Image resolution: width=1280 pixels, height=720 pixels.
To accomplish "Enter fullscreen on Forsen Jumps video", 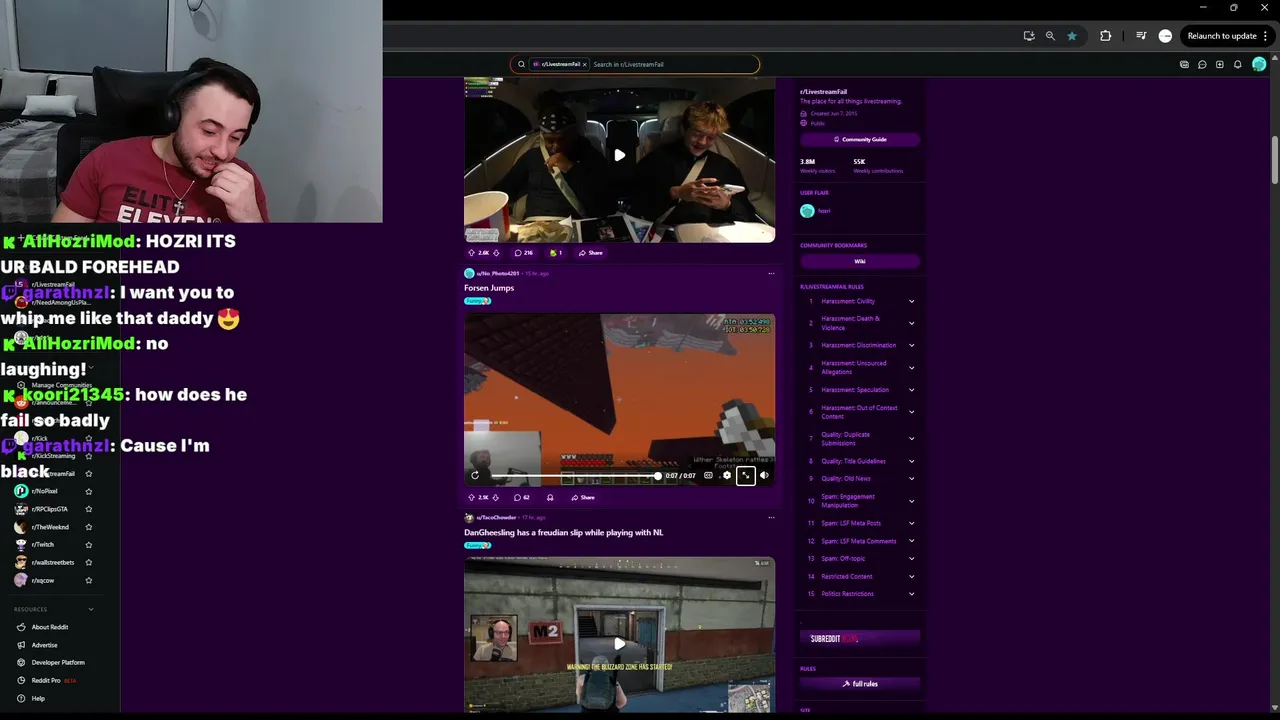I will [x=745, y=476].
